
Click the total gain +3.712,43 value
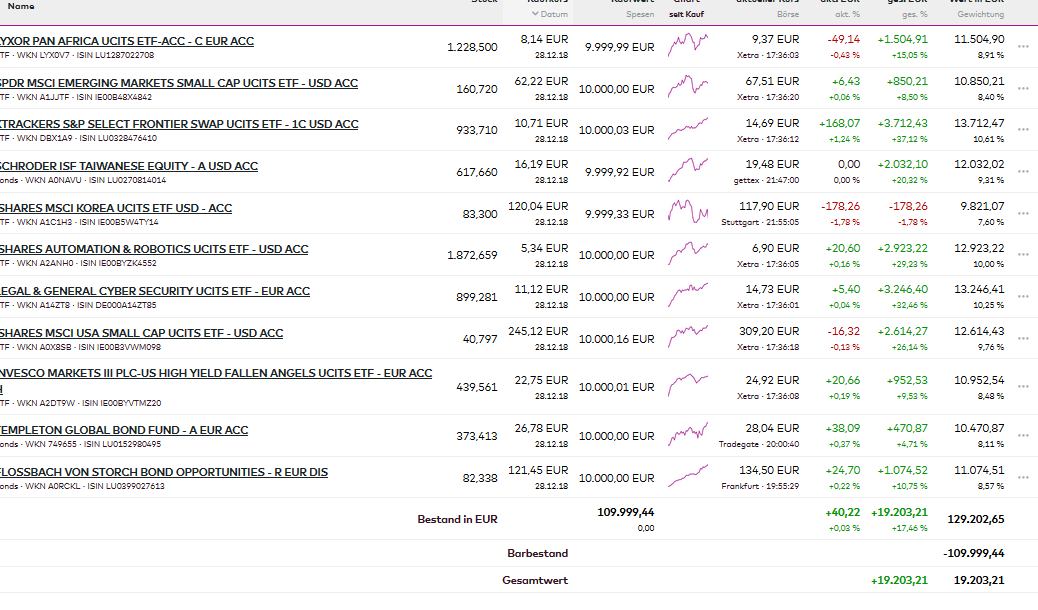pyautogui.click(x=903, y=123)
